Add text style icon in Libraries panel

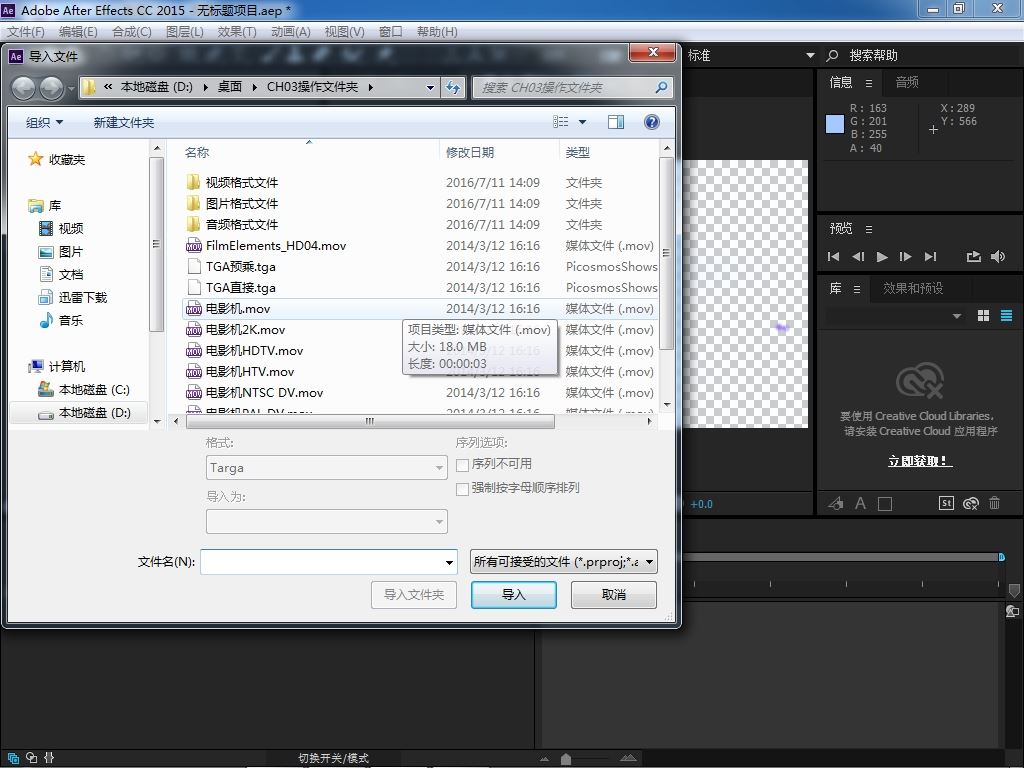pyautogui.click(x=861, y=504)
